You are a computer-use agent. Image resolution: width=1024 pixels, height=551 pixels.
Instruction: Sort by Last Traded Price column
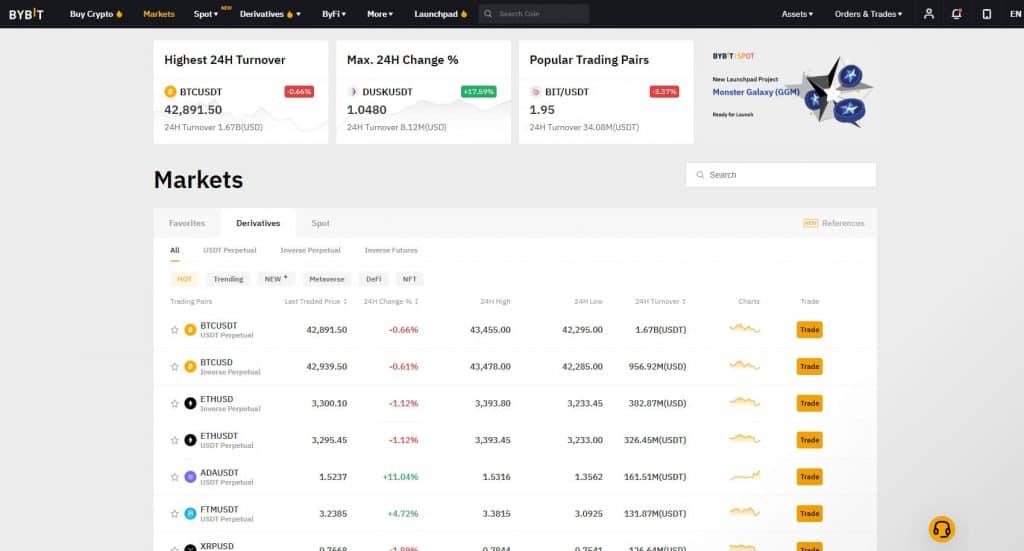tap(315, 302)
